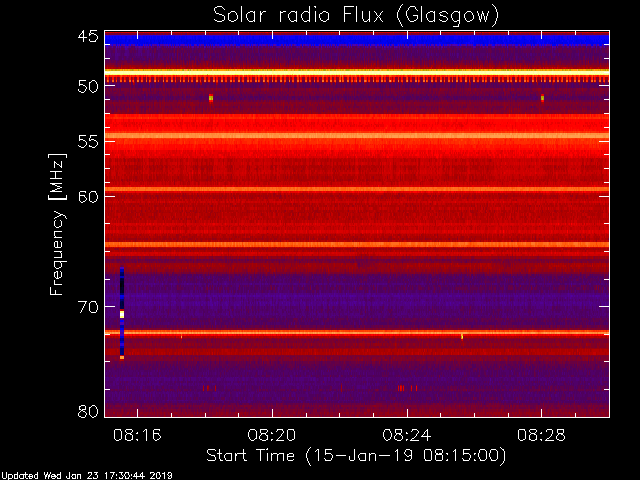Click the 80 frequency tick label
640x480 pixels.
pyautogui.click(x=88, y=411)
